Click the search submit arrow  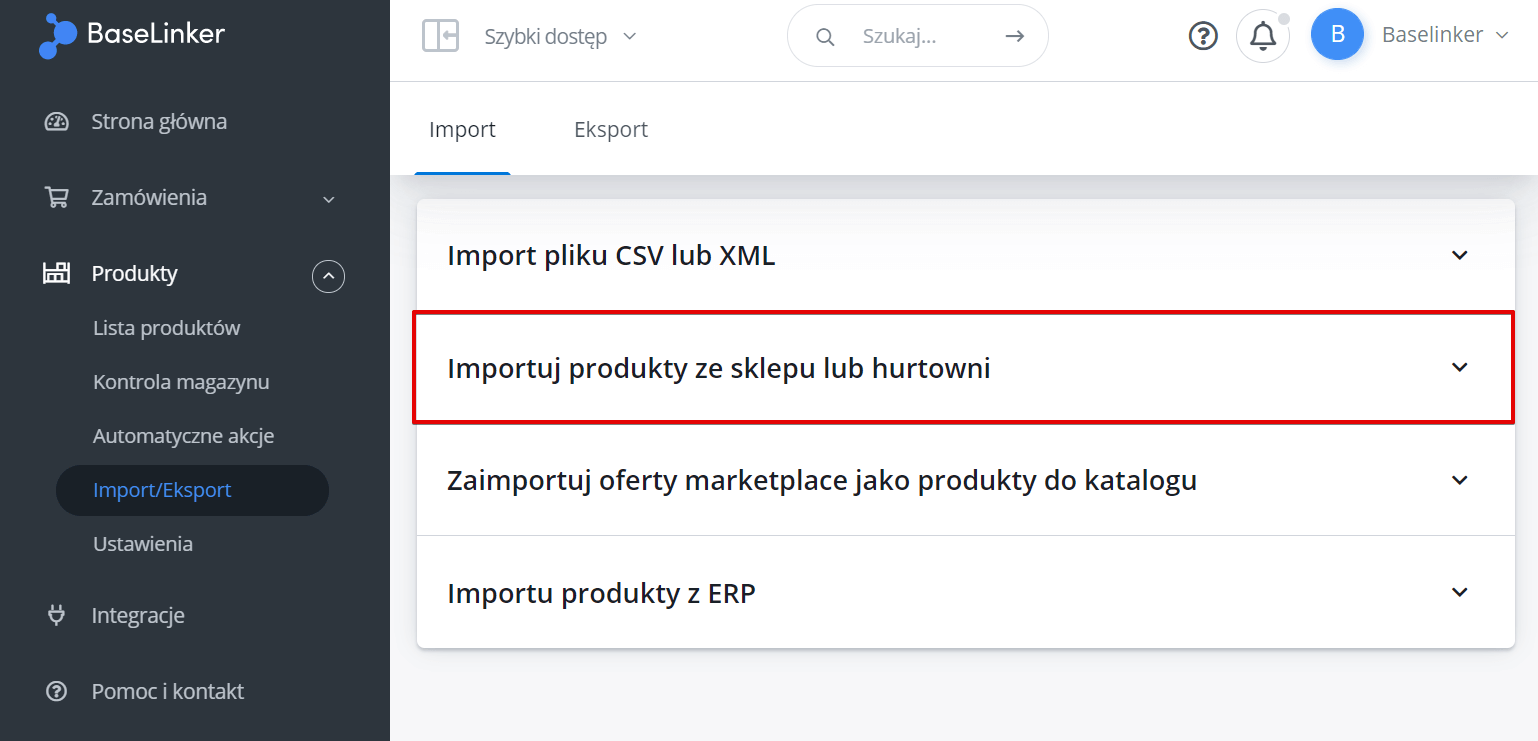(x=1015, y=36)
